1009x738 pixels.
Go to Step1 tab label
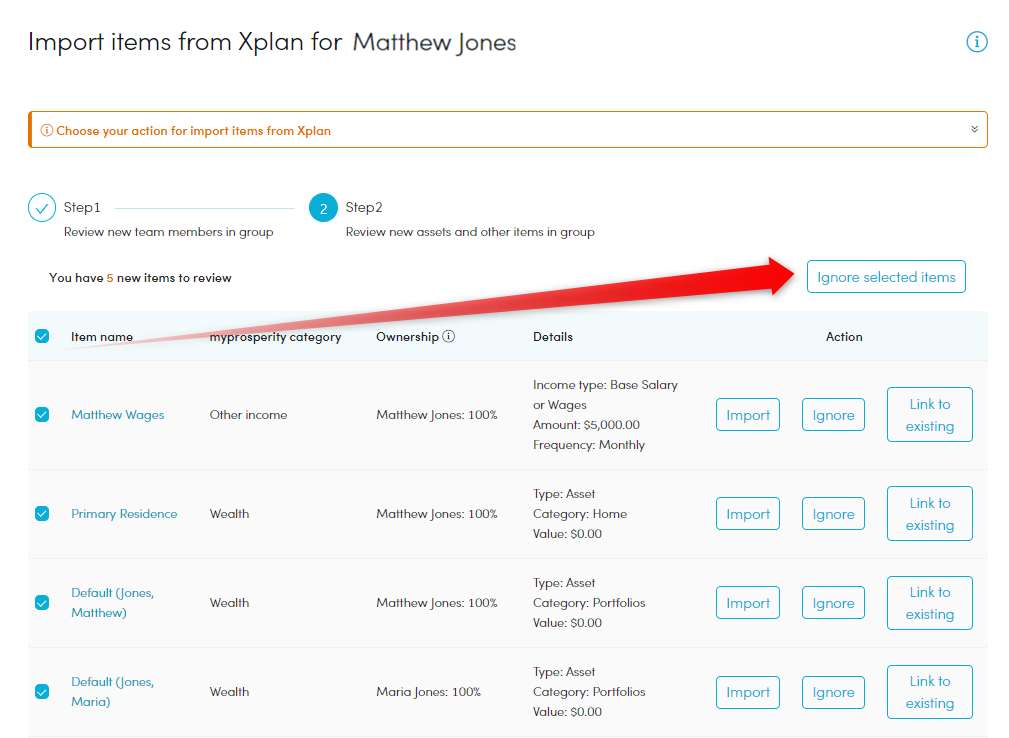click(82, 208)
